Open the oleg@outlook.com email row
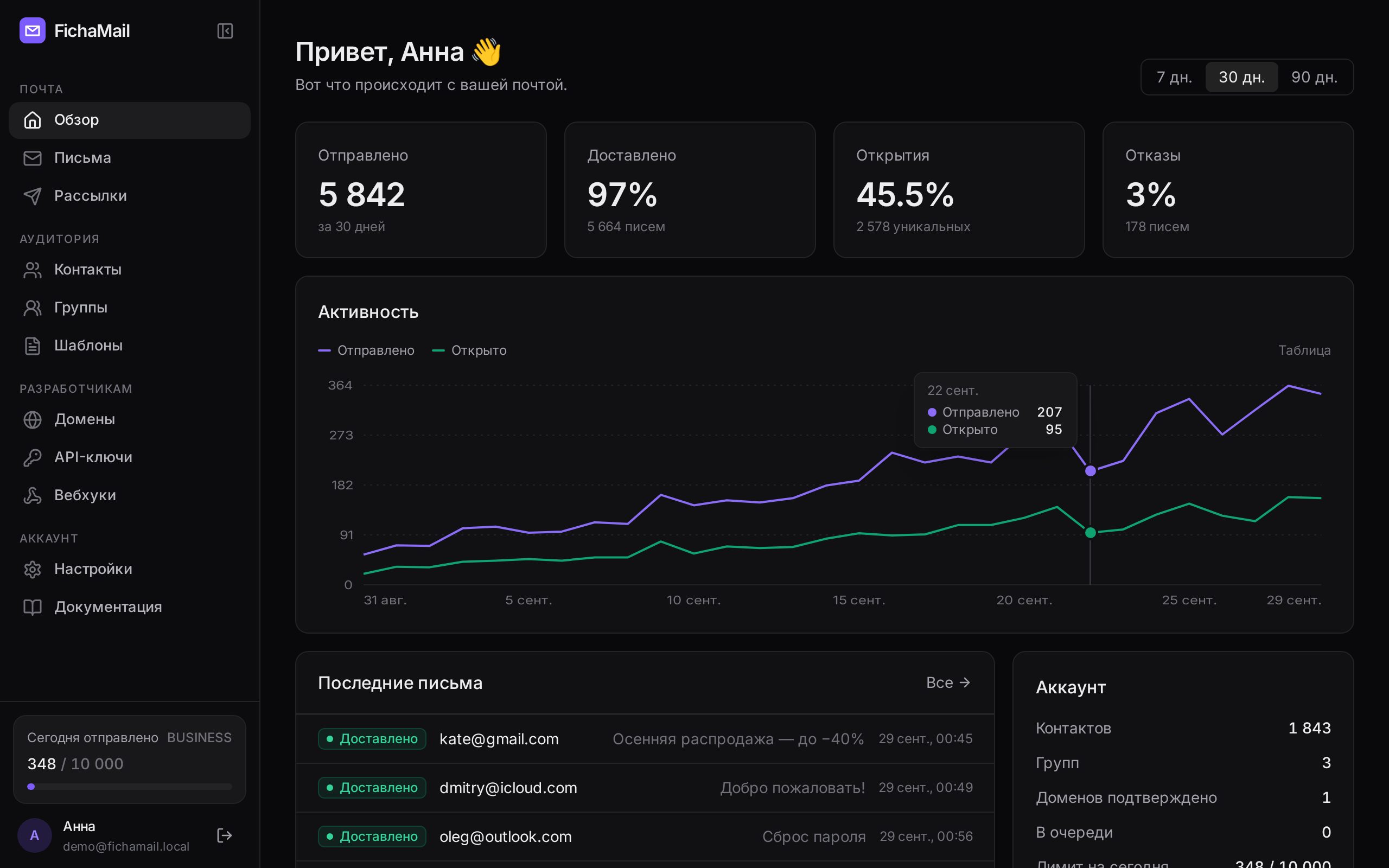Image resolution: width=1389 pixels, height=868 pixels. tap(645, 837)
